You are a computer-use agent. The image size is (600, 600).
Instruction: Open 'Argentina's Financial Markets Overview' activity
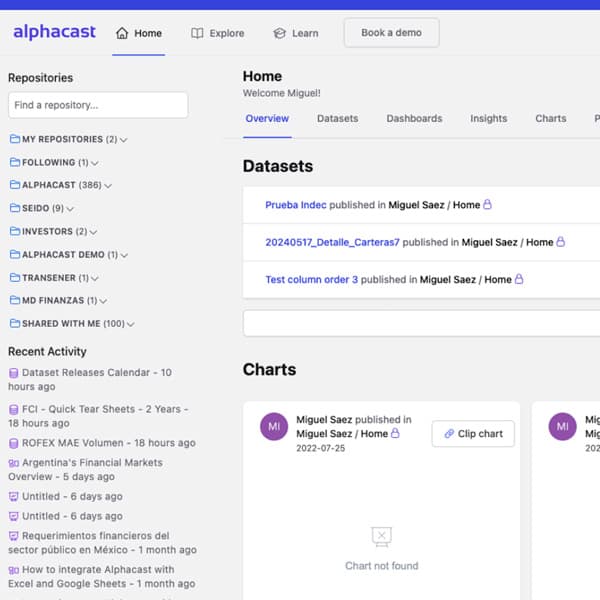(x=85, y=470)
